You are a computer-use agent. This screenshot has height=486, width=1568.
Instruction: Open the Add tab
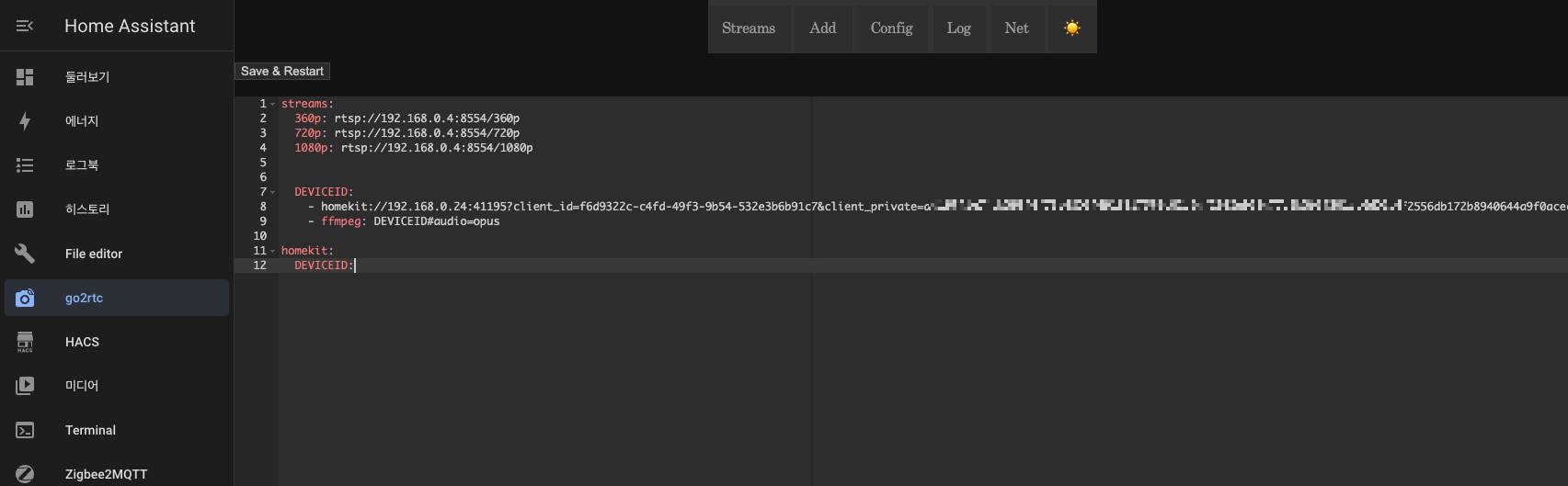tap(823, 28)
